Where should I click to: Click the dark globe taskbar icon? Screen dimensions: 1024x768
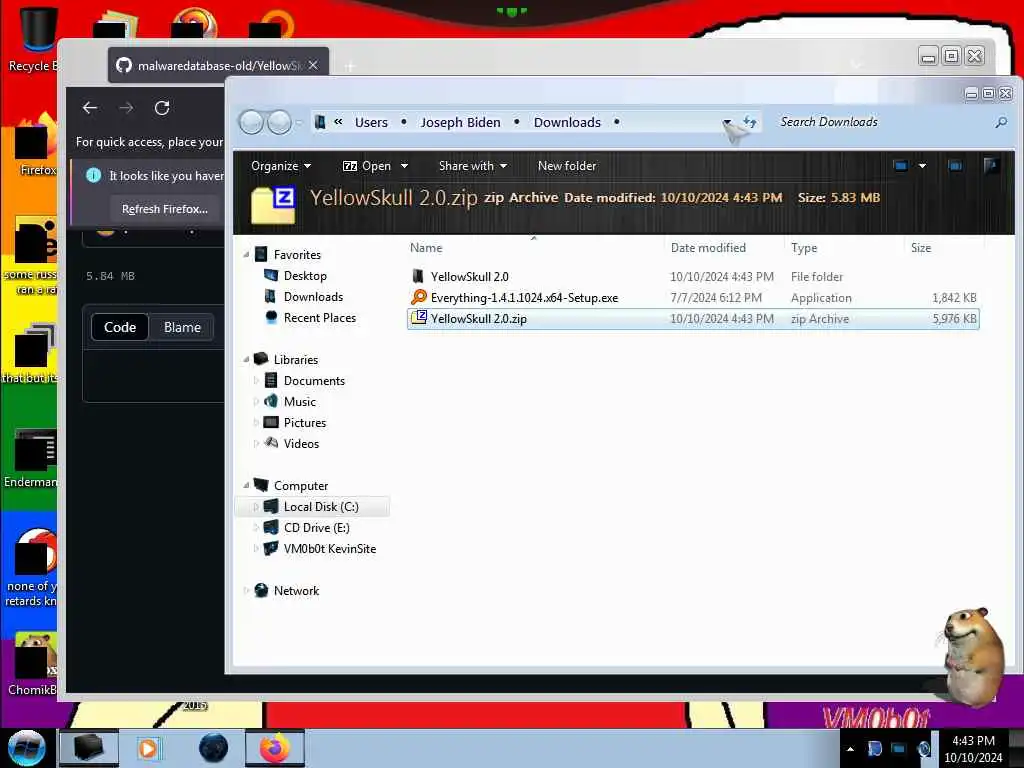[x=214, y=748]
